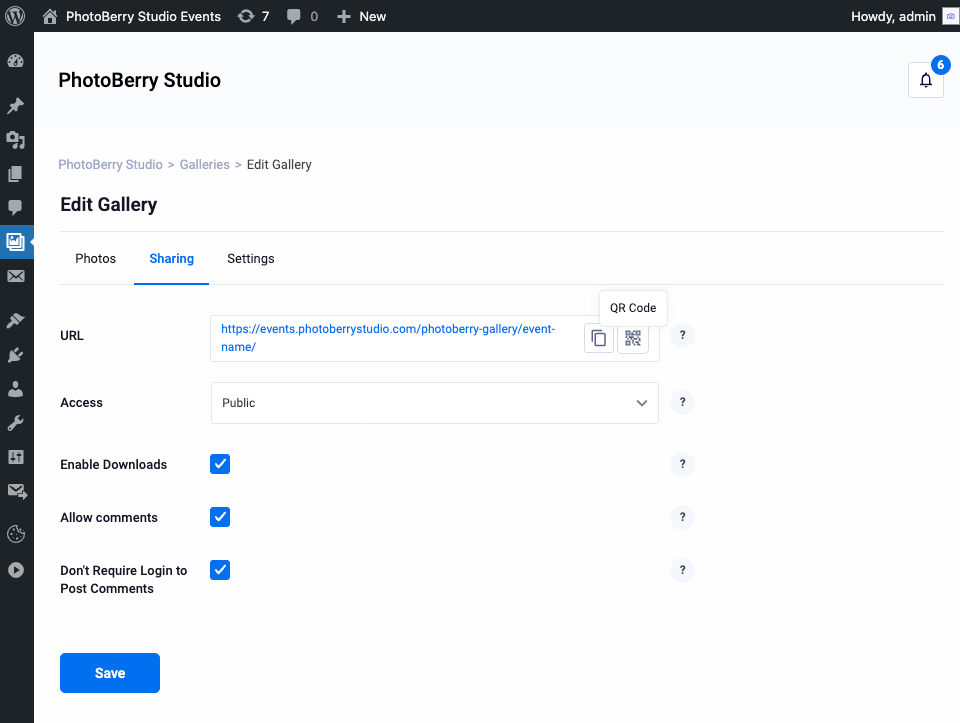The width and height of the screenshot is (960, 723).
Task: Open the New content menu in admin bar
Action: coord(361,16)
